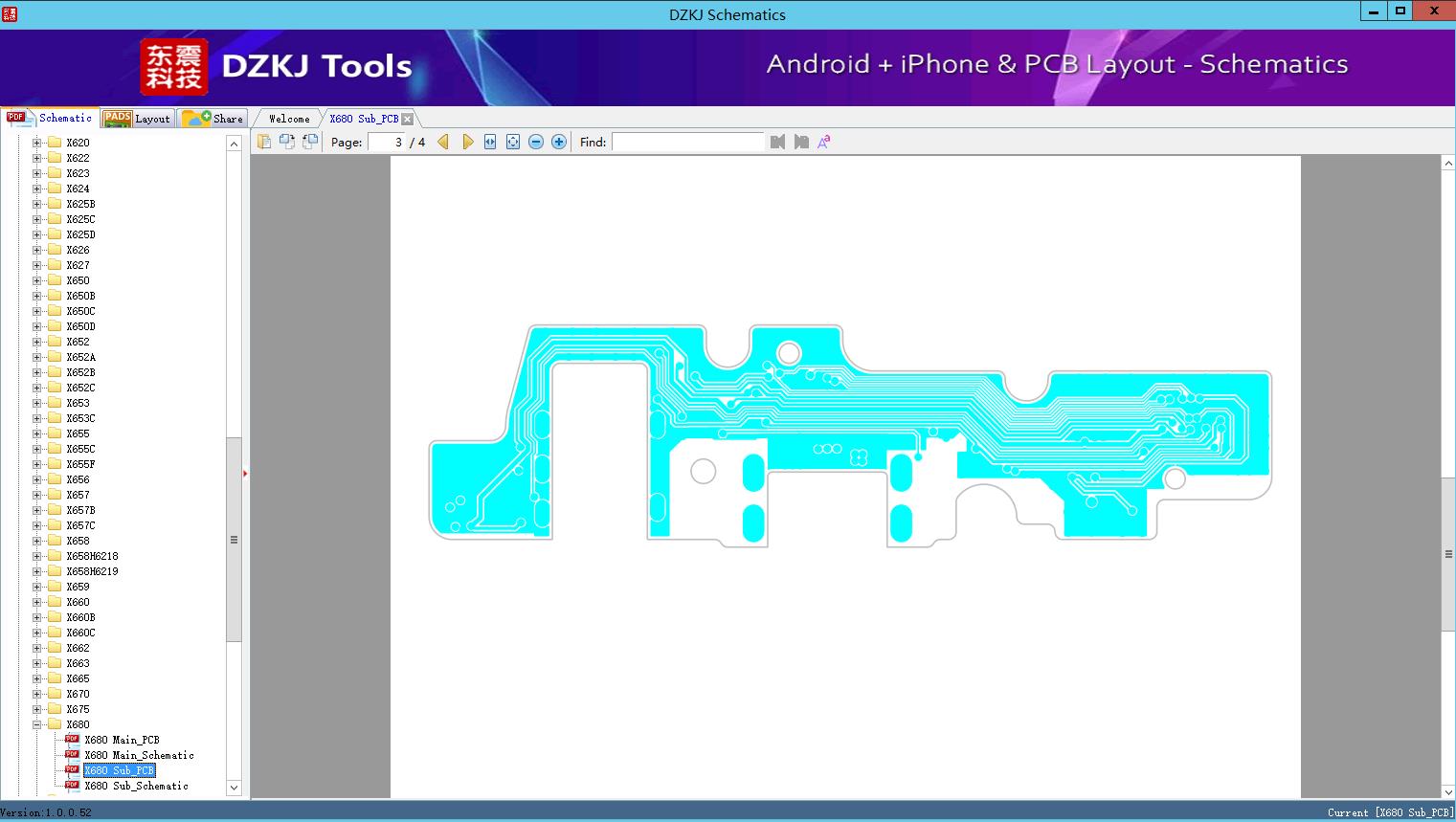Click the page number input field
This screenshot has height=822, width=1456.
coord(386,142)
